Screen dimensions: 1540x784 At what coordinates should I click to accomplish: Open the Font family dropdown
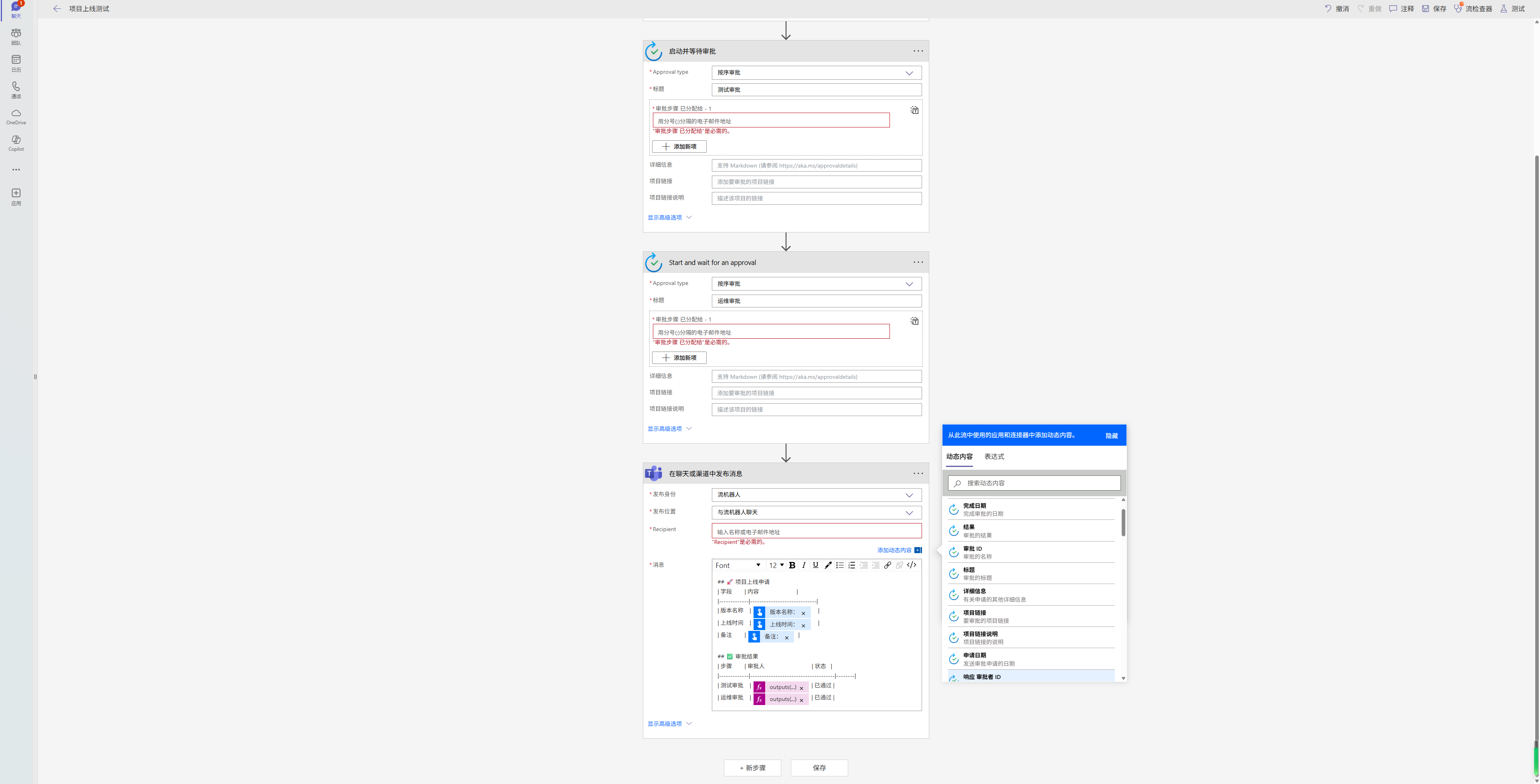click(x=738, y=565)
